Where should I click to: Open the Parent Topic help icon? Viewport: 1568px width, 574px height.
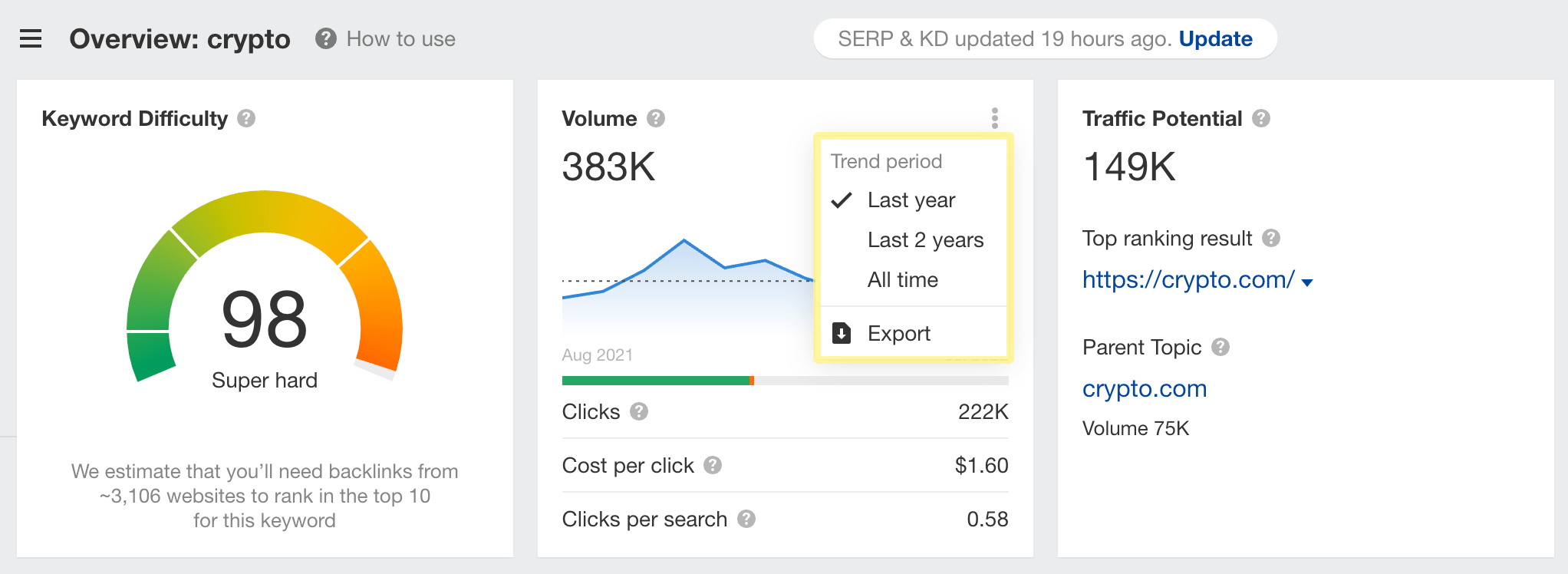tap(1220, 347)
